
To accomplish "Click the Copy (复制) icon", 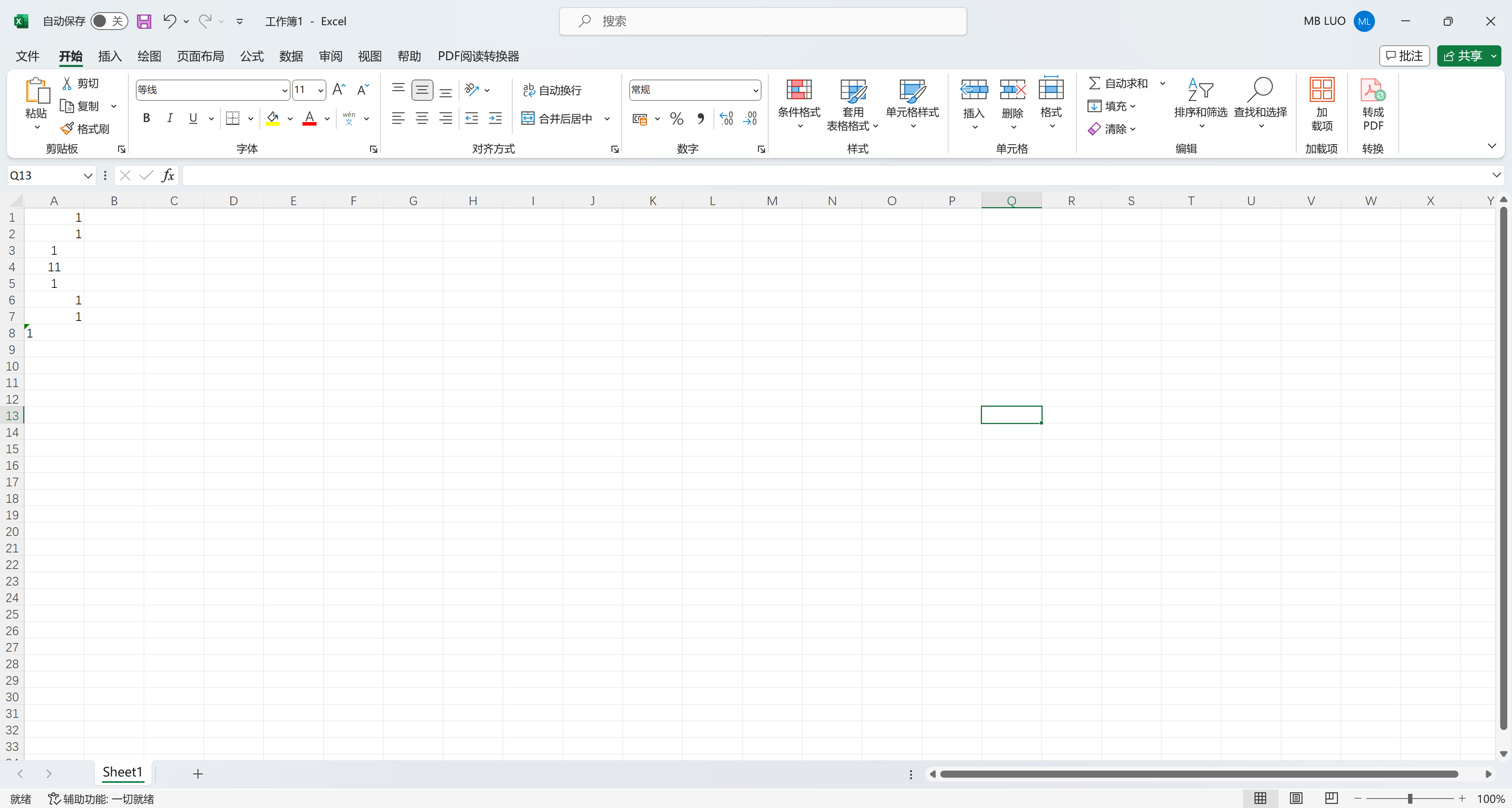I will (x=67, y=106).
